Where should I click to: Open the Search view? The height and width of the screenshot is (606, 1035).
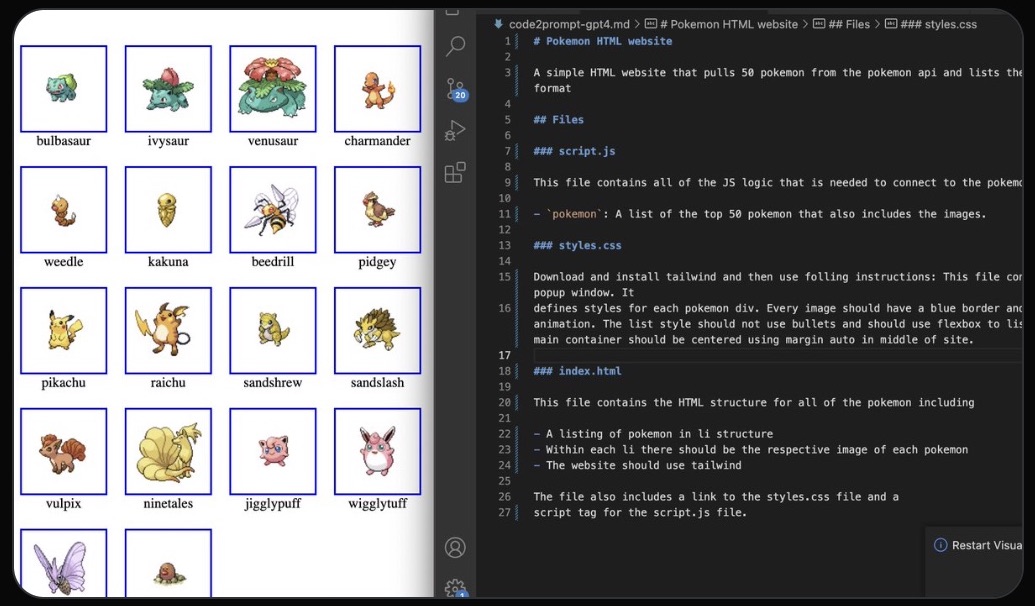click(455, 46)
